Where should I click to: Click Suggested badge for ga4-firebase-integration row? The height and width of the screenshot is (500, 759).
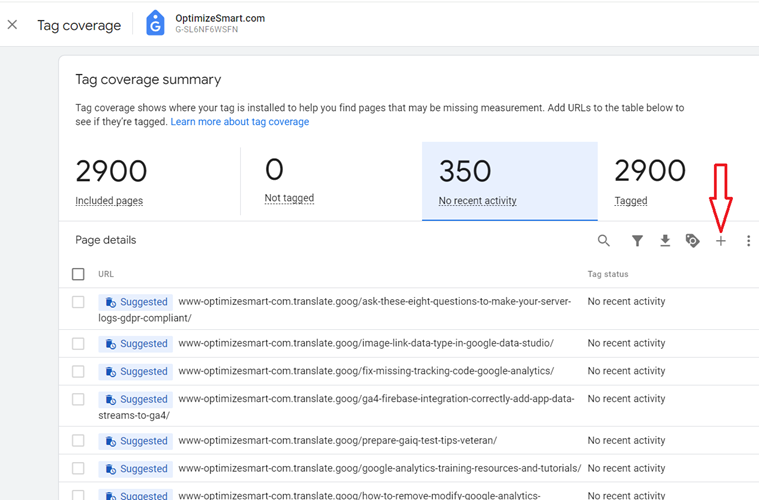pyautogui.click(x=136, y=399)
